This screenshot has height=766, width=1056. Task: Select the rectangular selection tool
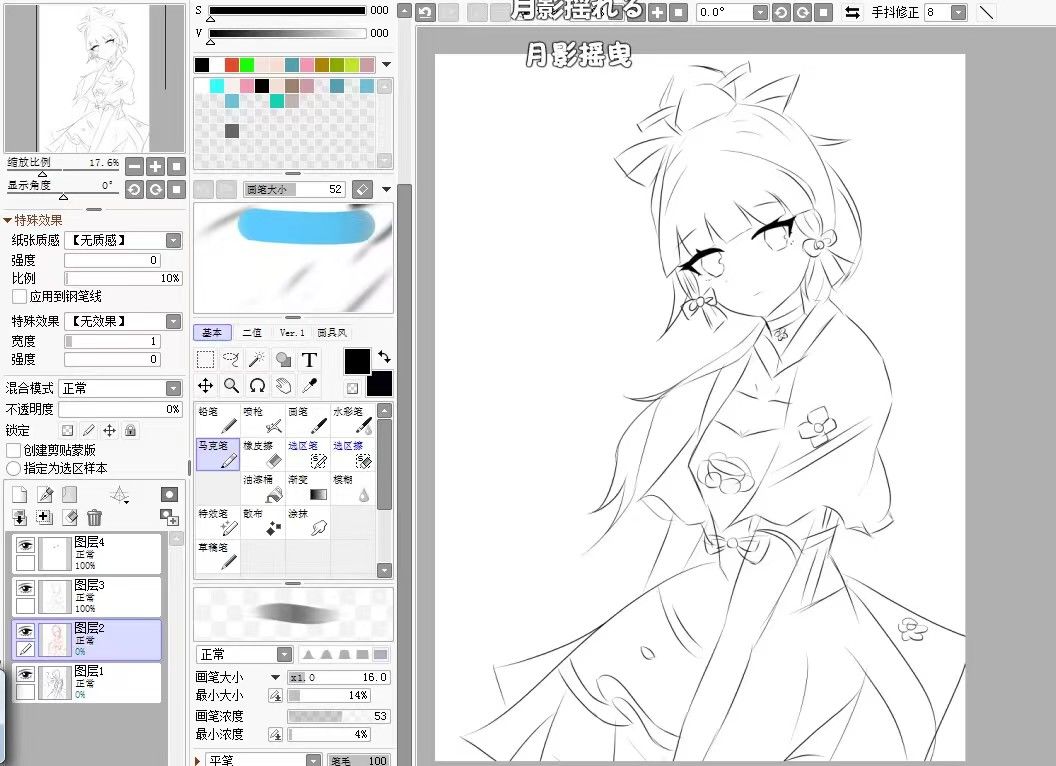pyautogui.click(x=205, y=360)
